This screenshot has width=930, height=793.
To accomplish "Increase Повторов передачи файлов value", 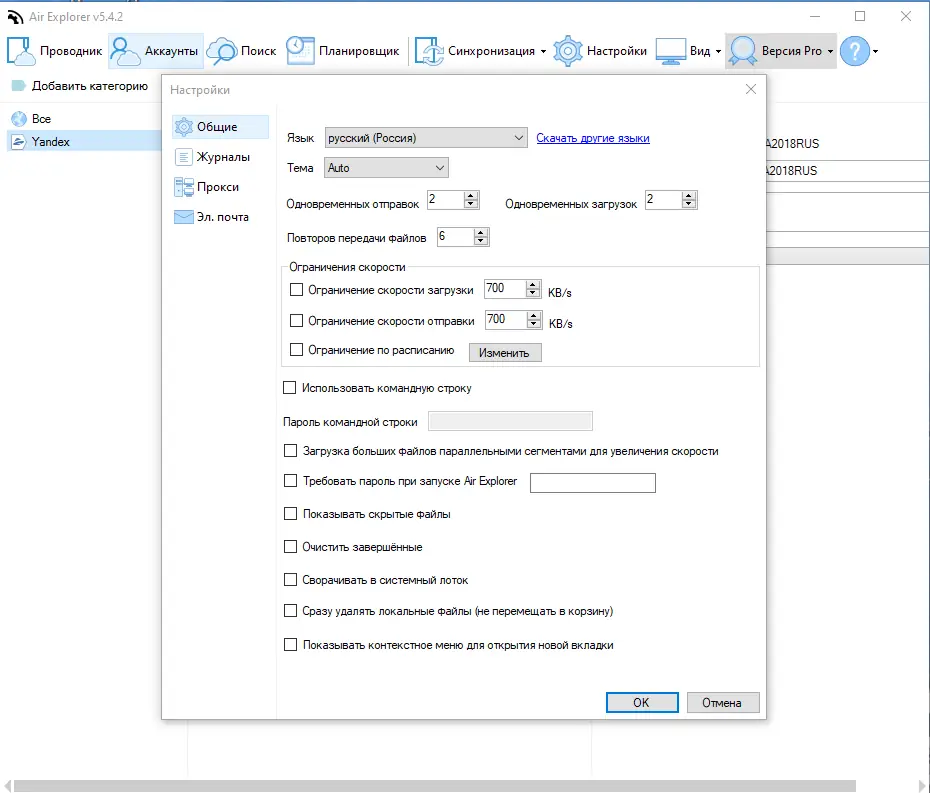I will pos(481,233).
